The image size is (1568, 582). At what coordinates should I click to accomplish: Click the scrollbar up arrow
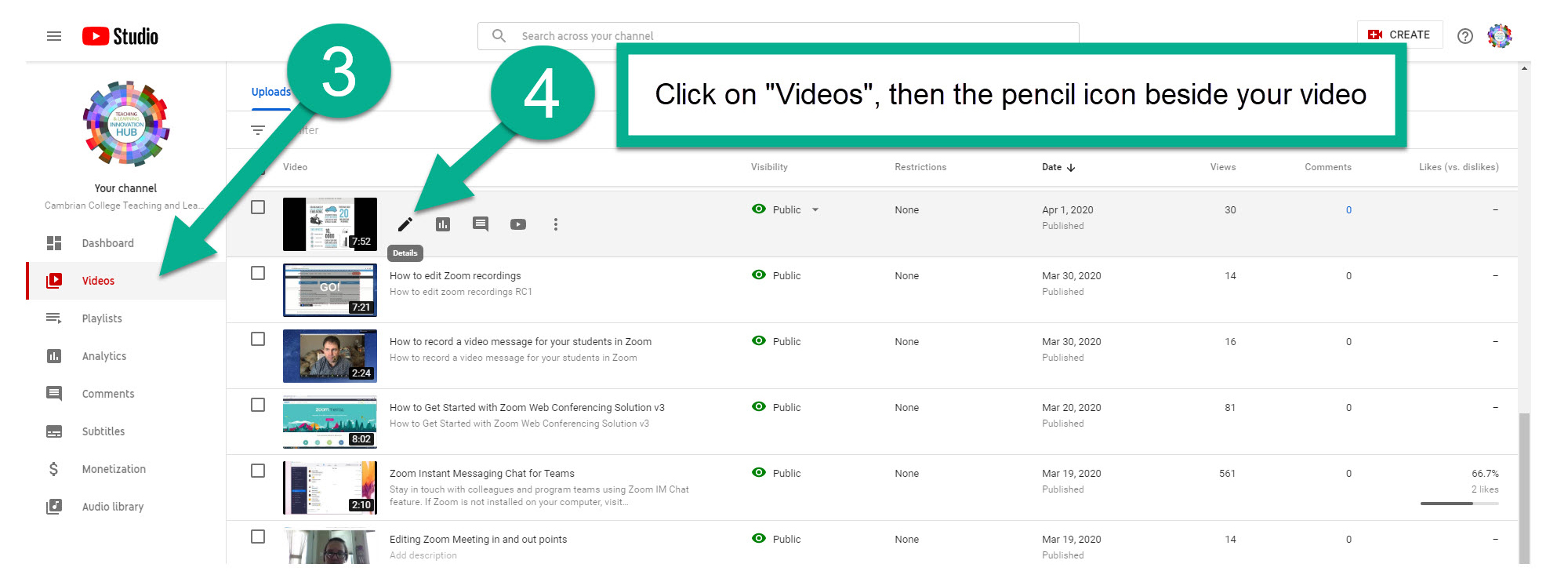click(x=1524, y=68)
